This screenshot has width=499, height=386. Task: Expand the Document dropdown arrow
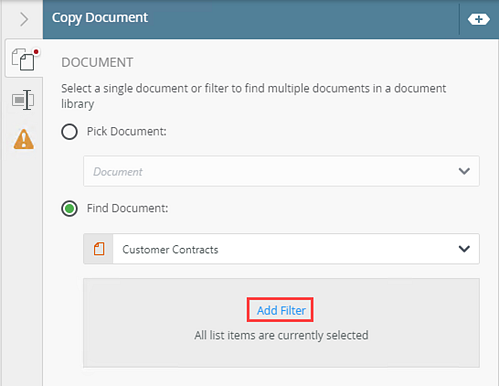coord(464,171)
